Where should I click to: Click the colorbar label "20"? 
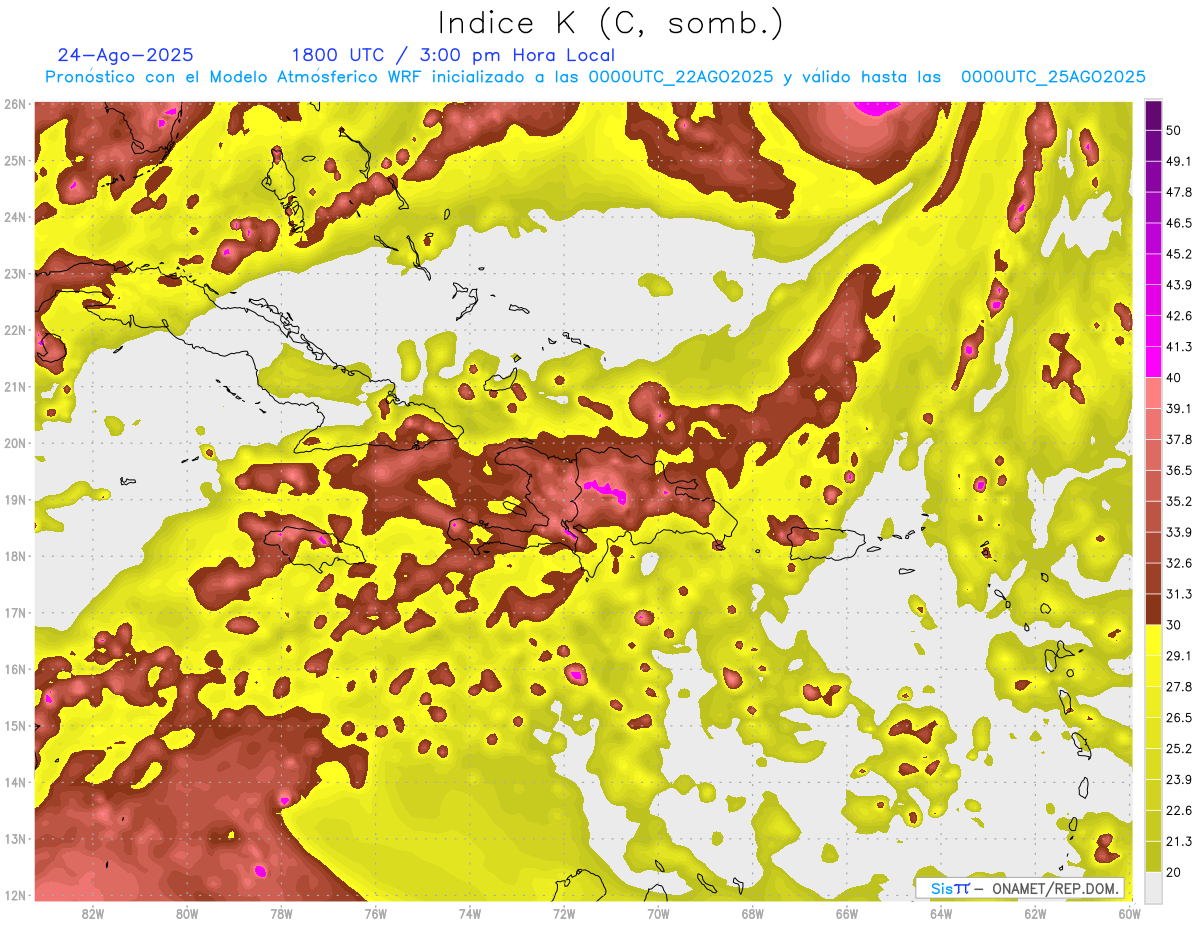[1174, 871]
